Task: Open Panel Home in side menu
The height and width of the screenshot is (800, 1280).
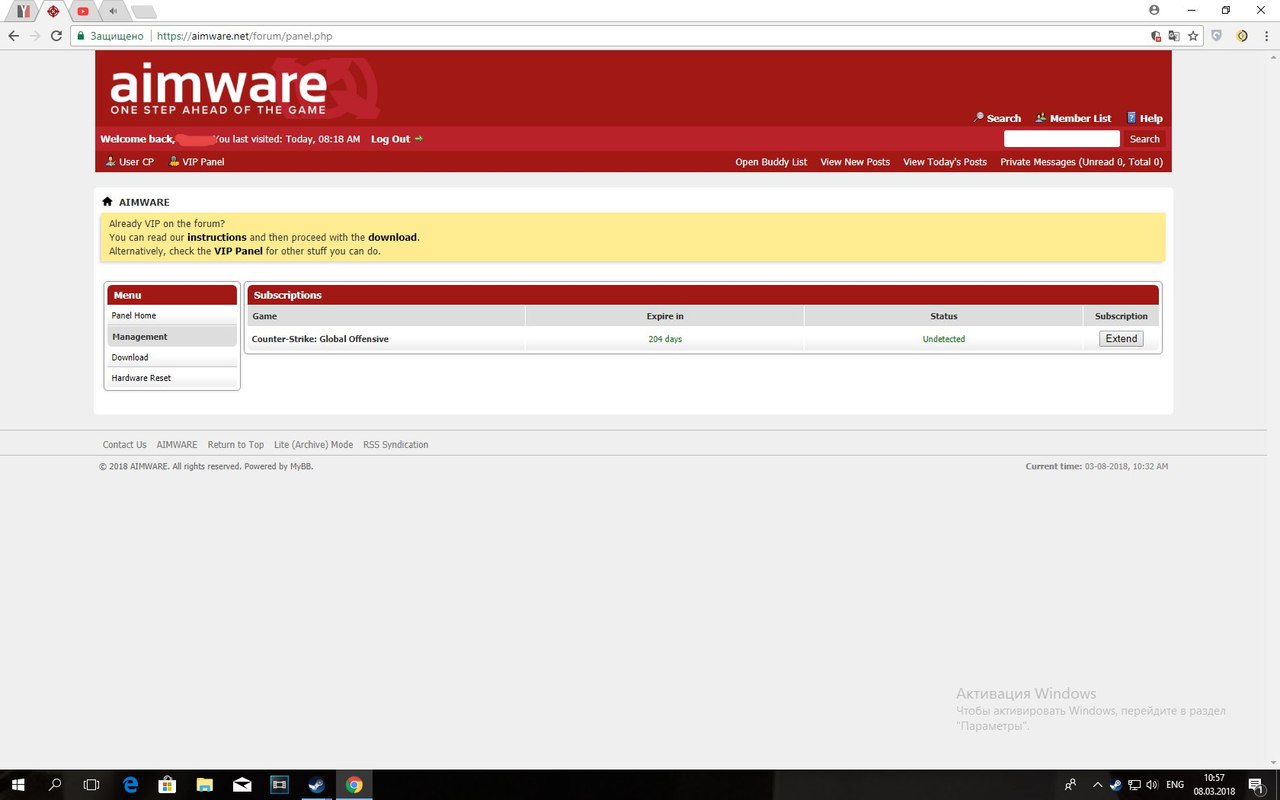Action: click(134, 315)
